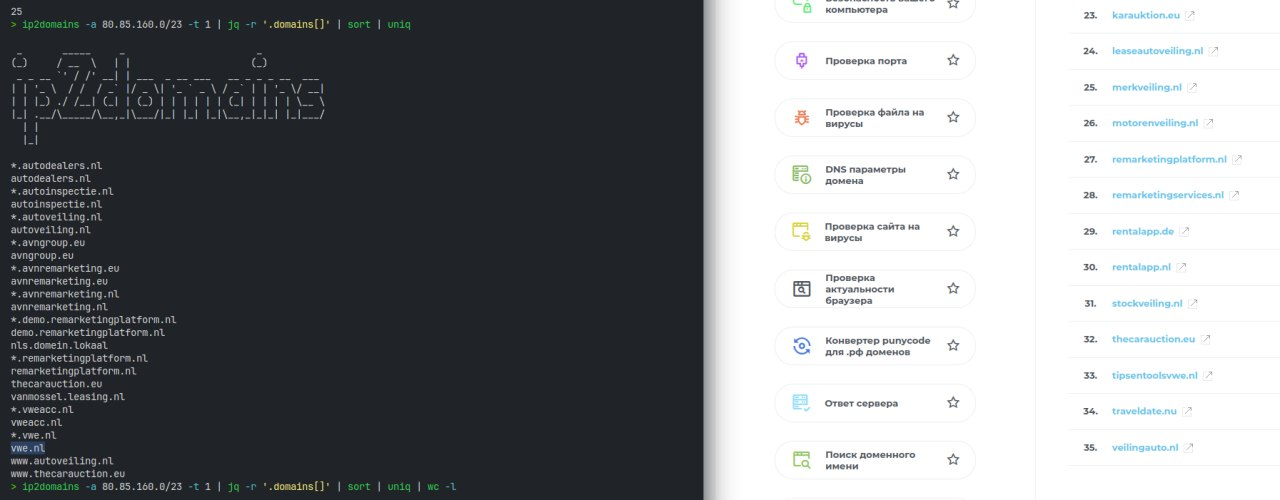Mark 'Проверка сайта на вирусы' as favorite
This screenshot has height=500, width=1280.
click(953, 231)
